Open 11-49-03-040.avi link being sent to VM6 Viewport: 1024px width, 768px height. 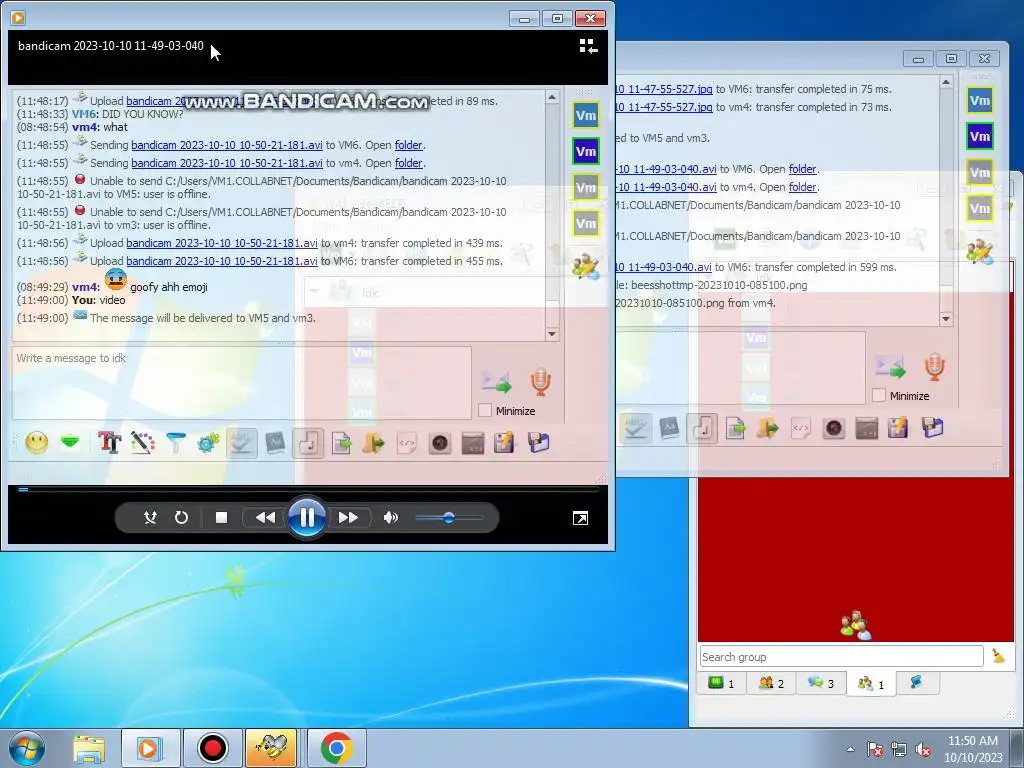(x=666, y=169)
